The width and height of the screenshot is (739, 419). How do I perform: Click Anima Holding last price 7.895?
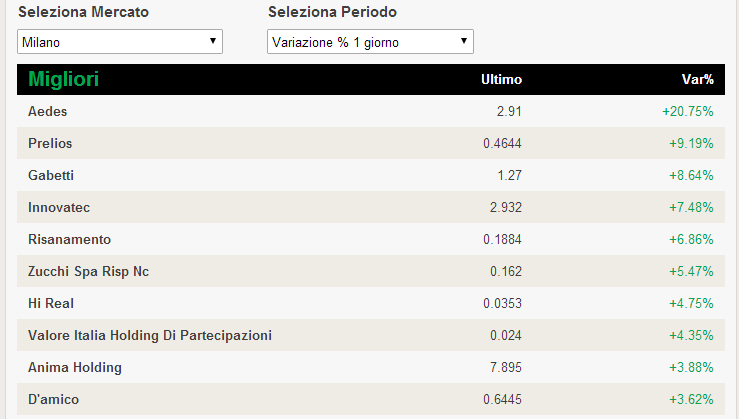[506, 368]
